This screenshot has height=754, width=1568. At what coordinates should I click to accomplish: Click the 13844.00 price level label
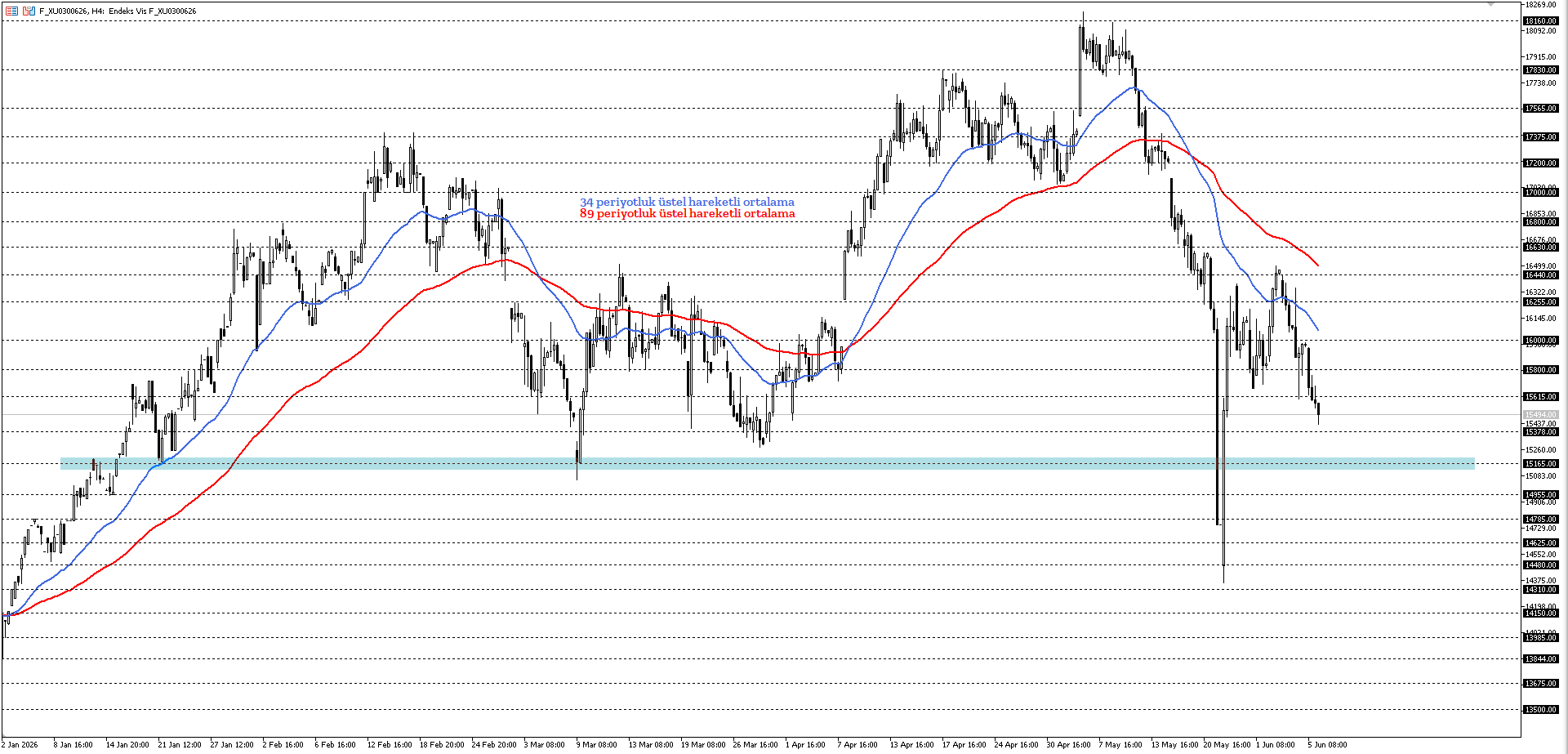[x=1541, y=659]
